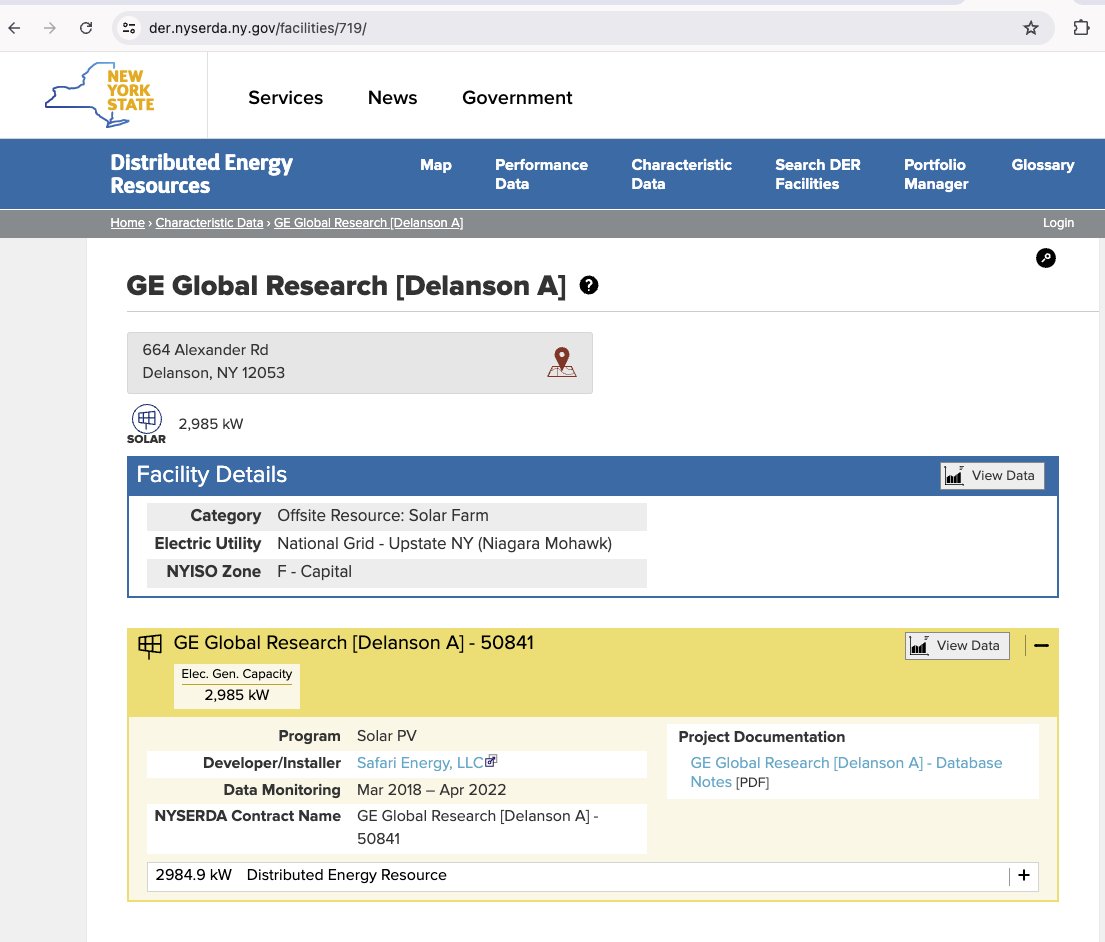Click the 'Solar PV' program value
The width and height of the screenshot is (1105, 942).
pos(386,736)
